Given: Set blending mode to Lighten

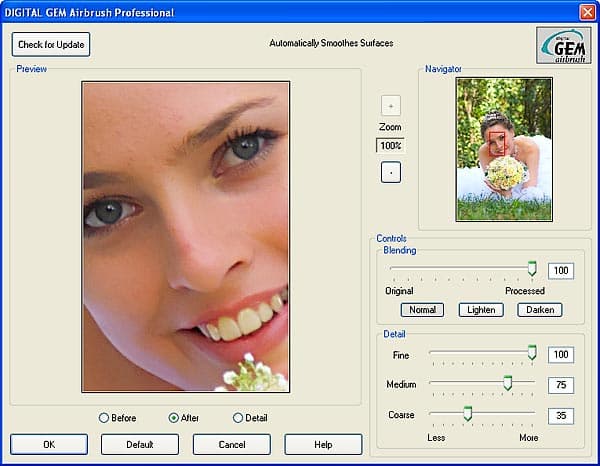Looking at the screenshot, I should [481, 310].
